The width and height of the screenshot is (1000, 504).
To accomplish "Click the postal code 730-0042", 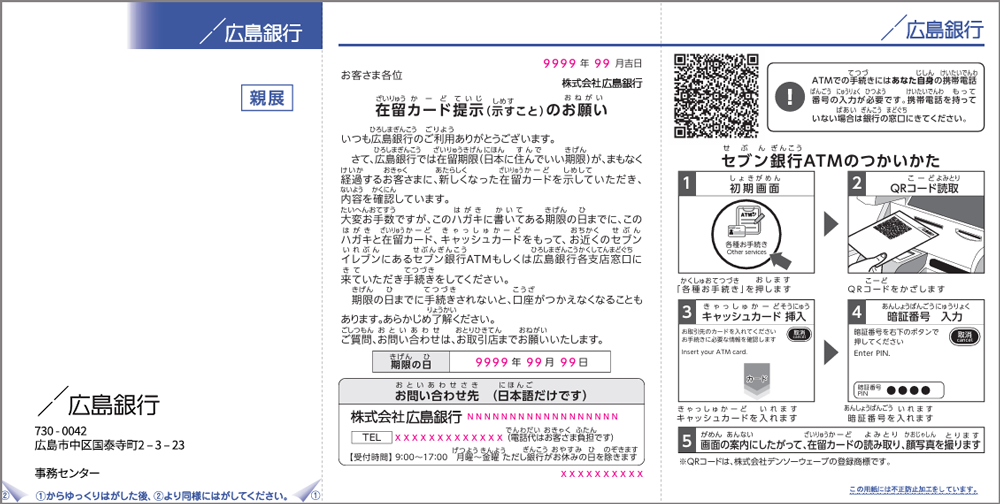I will 61,431.
